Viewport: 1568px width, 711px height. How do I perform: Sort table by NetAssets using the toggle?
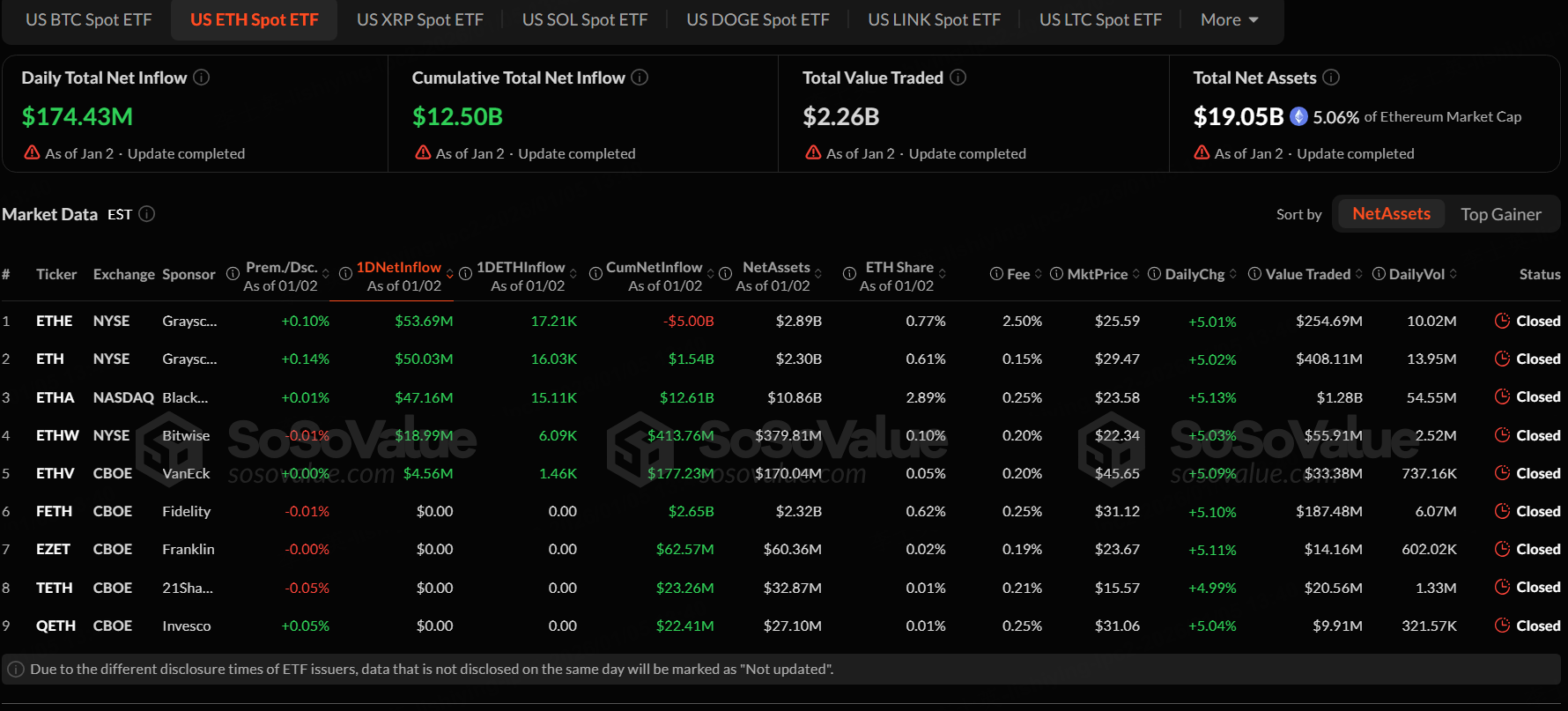click(x=1391, y=214)
